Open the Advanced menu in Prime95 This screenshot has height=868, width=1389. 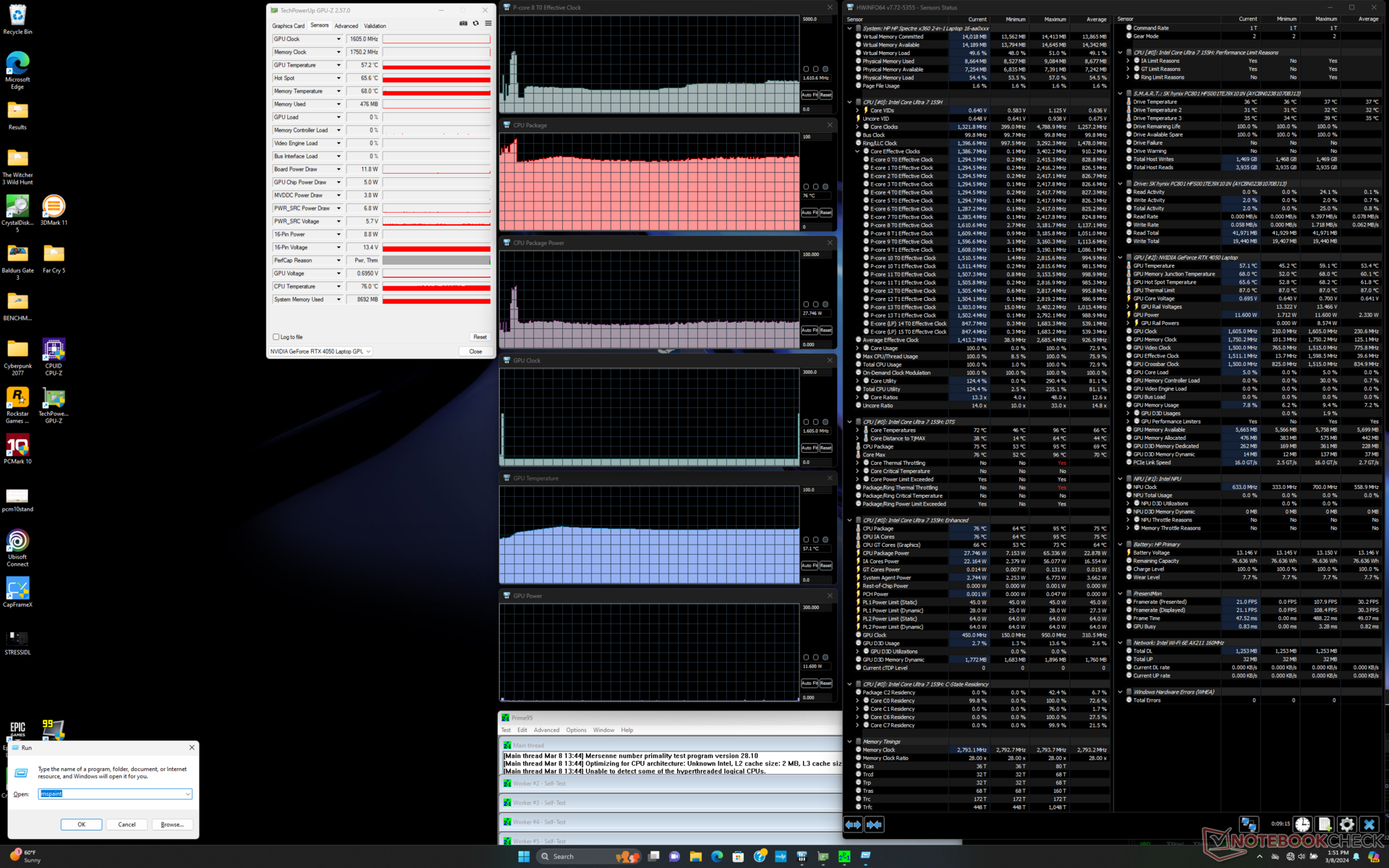click(546, 730)
